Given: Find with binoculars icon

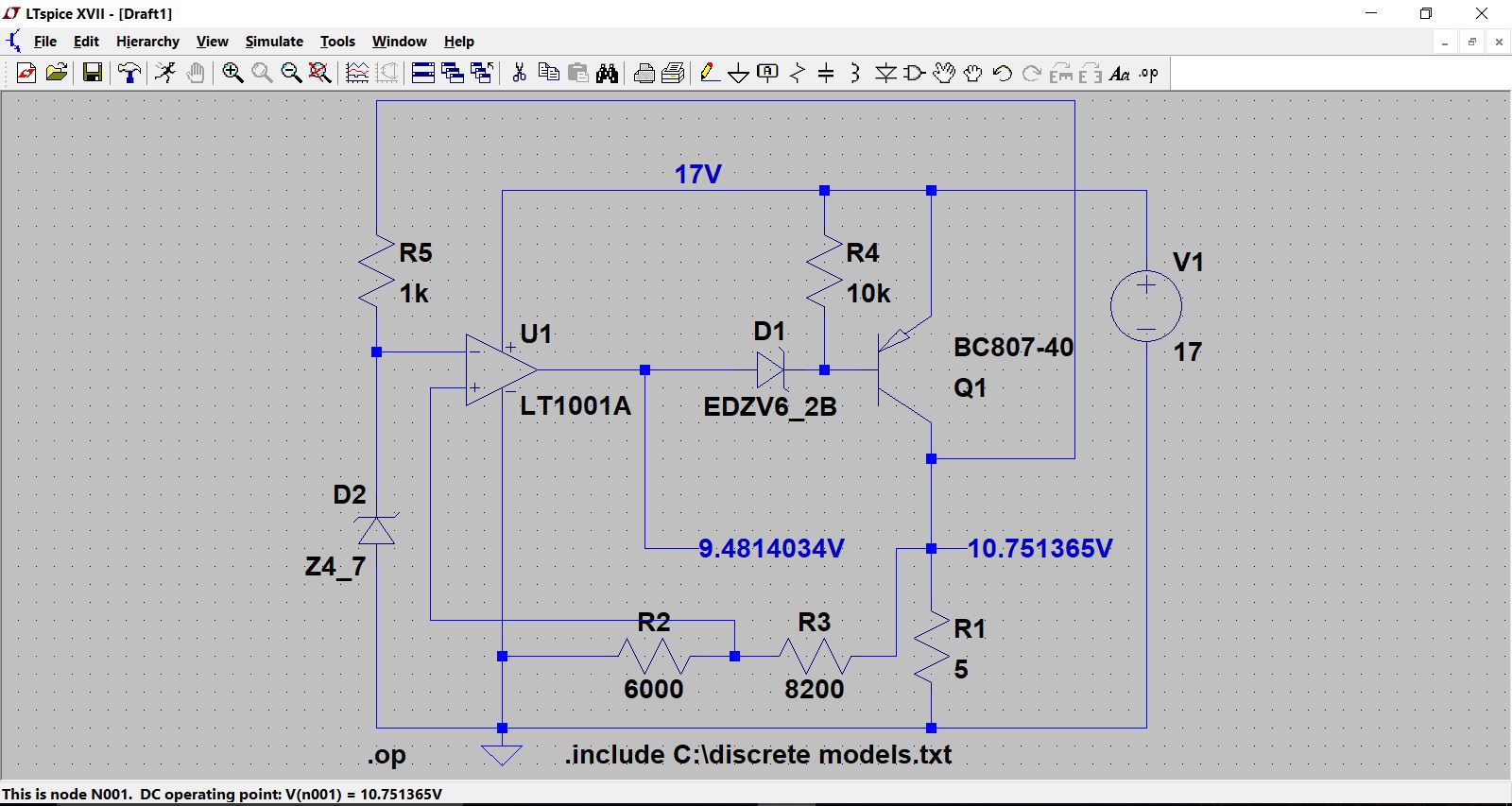Looking at the screenshot, I should click(x=607, y=73).
